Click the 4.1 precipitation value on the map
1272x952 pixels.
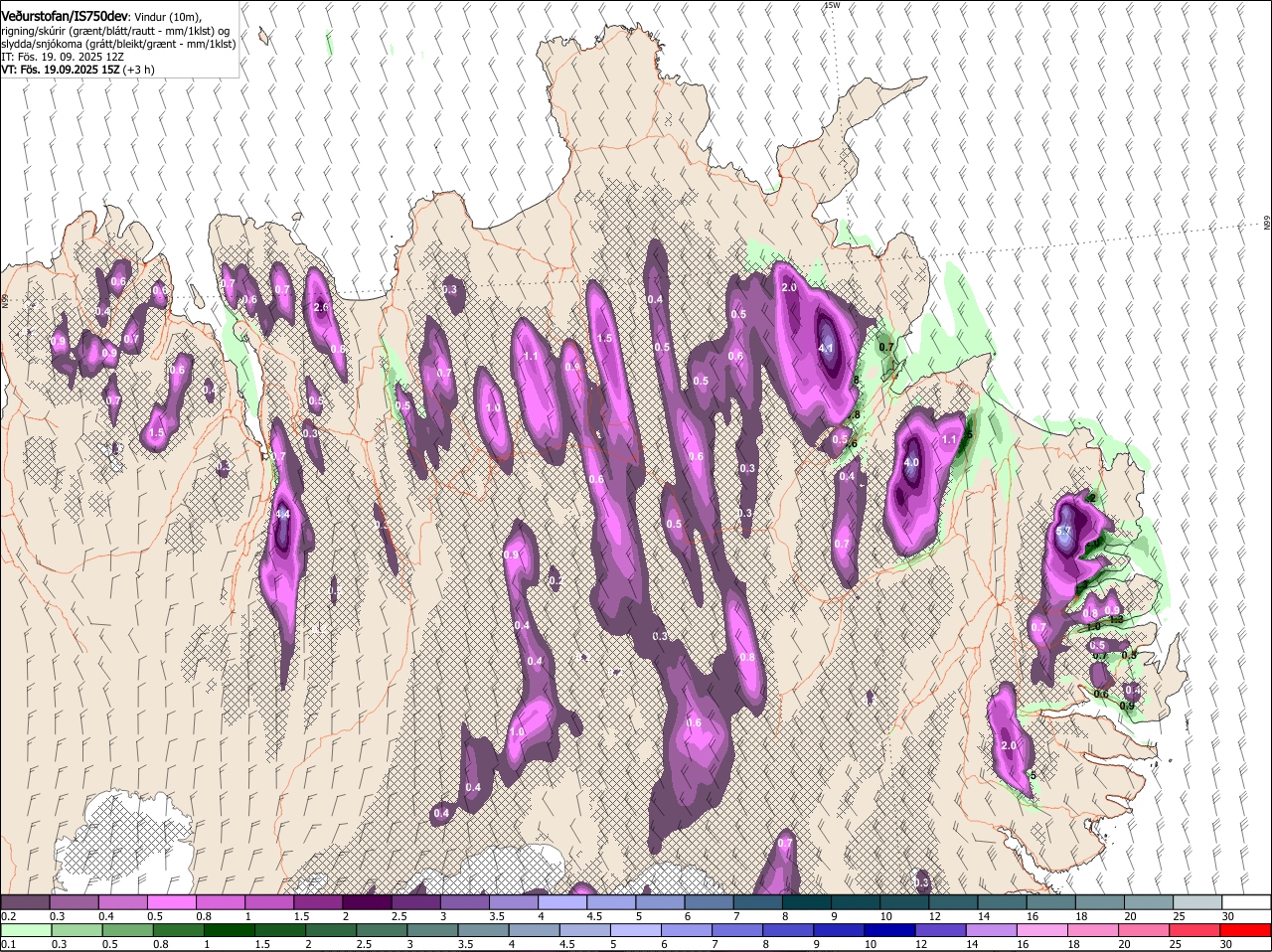(x=826, y=348)
